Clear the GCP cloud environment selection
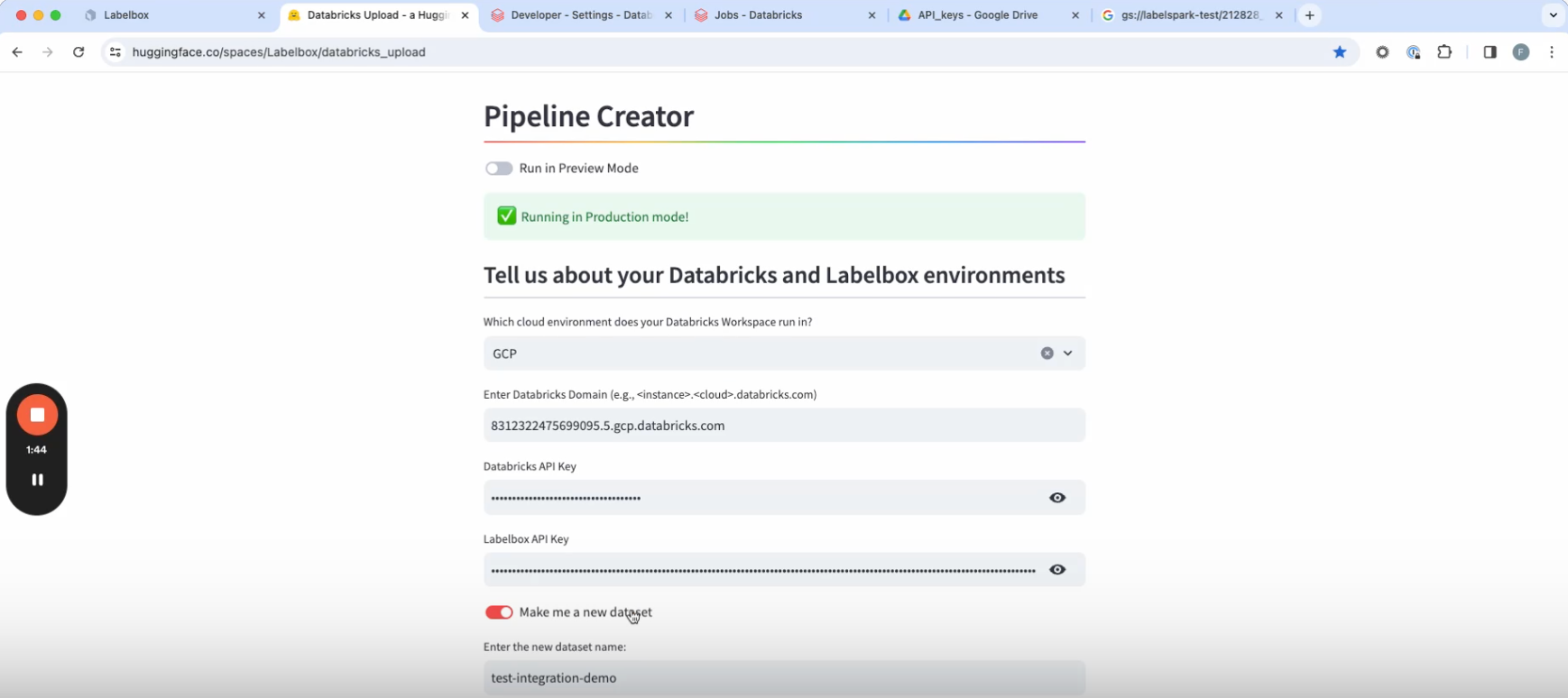1568x698 pixels. pos(1047,354)
